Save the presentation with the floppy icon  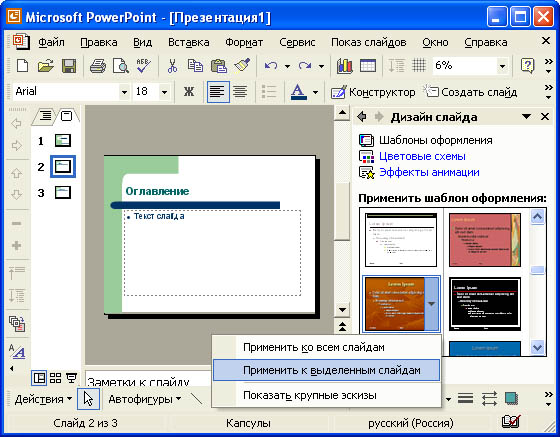(x=69, y=66)
